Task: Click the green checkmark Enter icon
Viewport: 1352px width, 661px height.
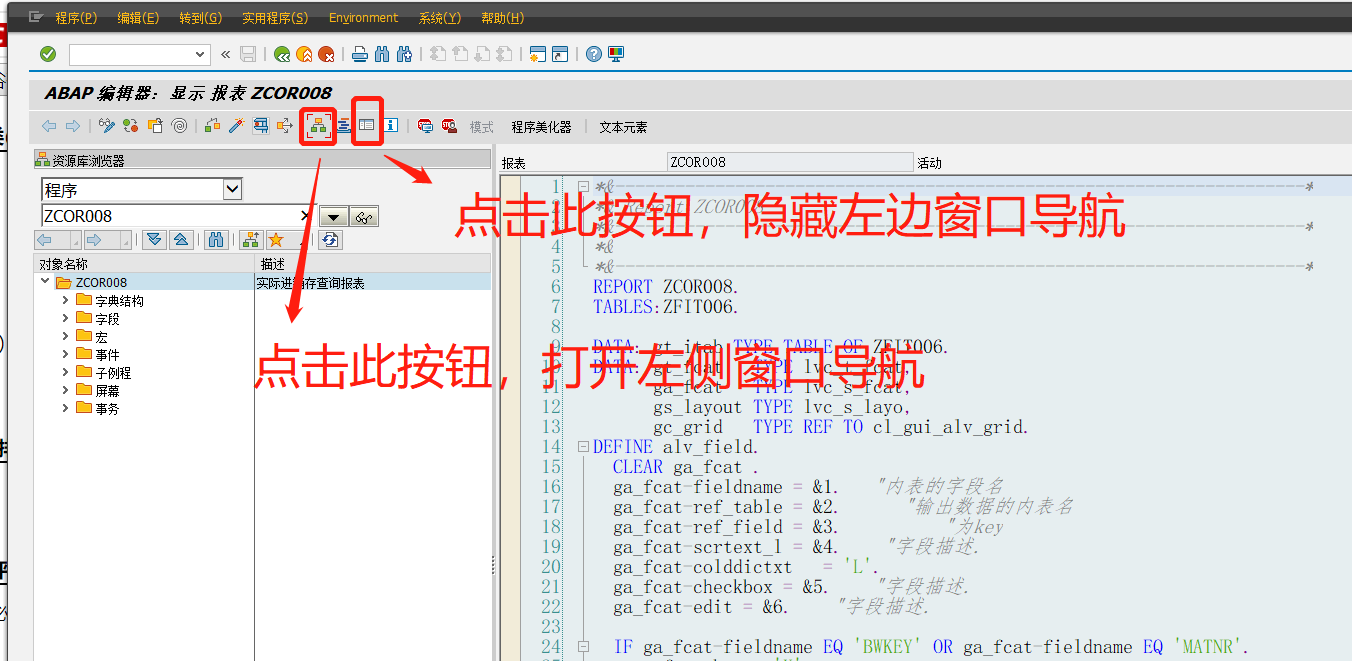Action: [46, 54]
